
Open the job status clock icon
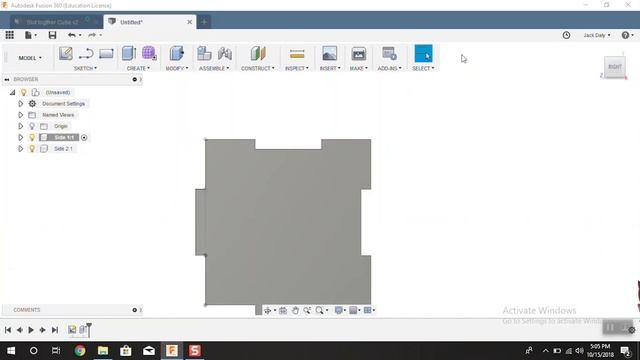pos(566,35)
